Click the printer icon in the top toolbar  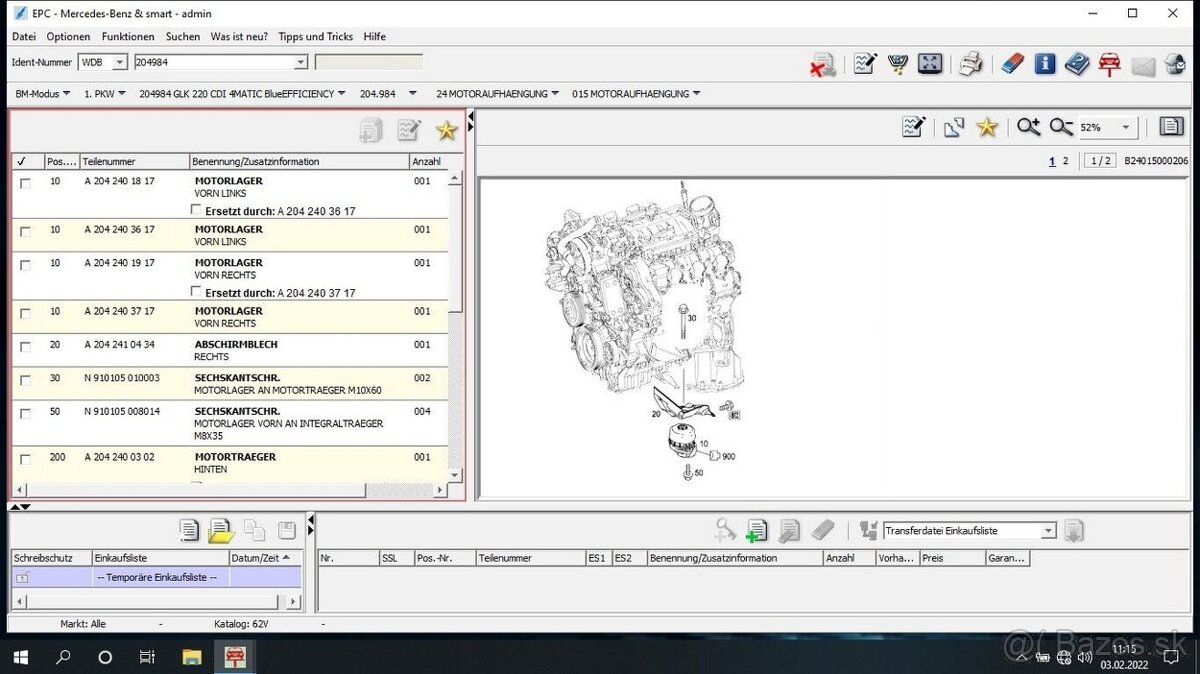click(x=971, y=64)
